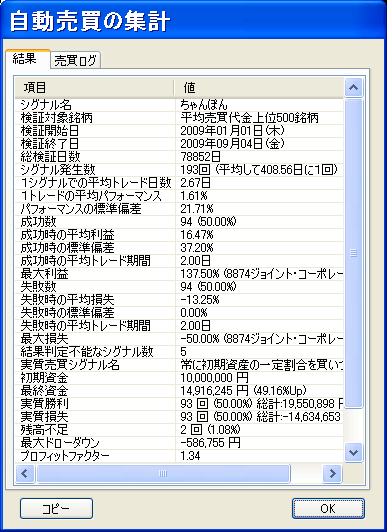The image size is (387, 532).
Task: Select the 成功数 row label
Action: point(38,222)
